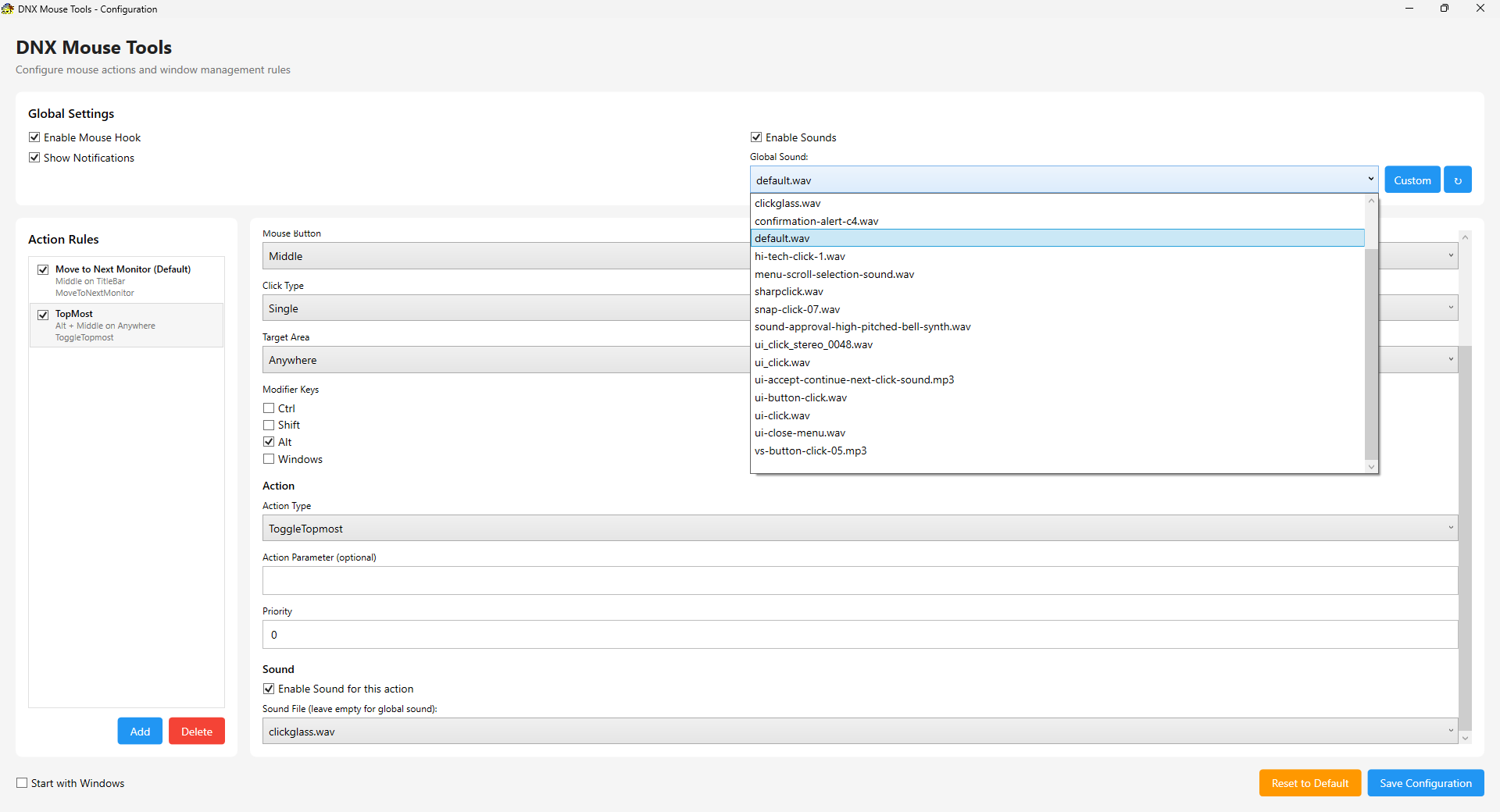The height and width of the screenshot is (812, 1500).
Task: Restore the window using title bar button
Action: tap(1445, 9)
